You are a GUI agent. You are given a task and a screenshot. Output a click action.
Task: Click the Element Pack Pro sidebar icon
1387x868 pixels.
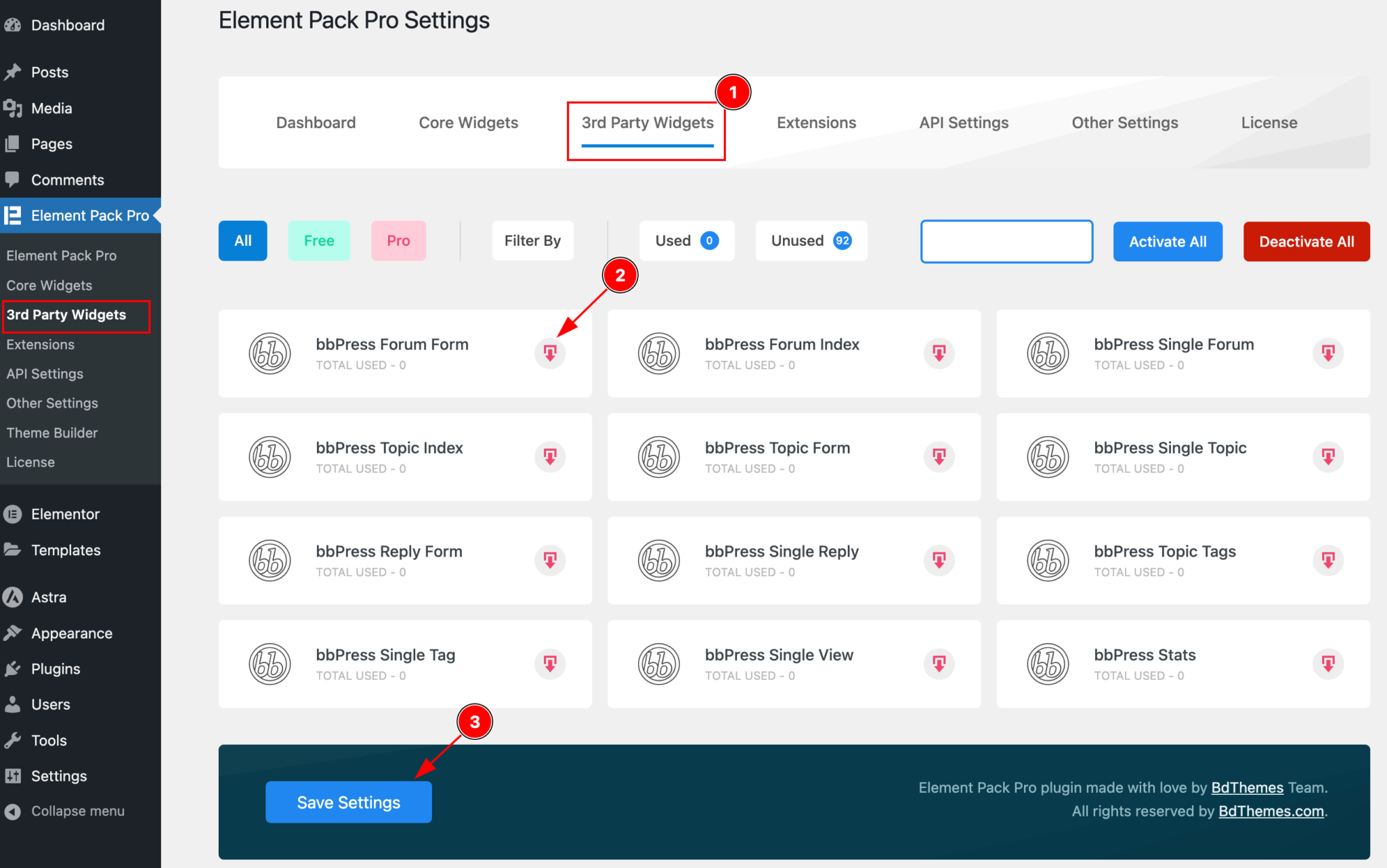tap(14, 215)
